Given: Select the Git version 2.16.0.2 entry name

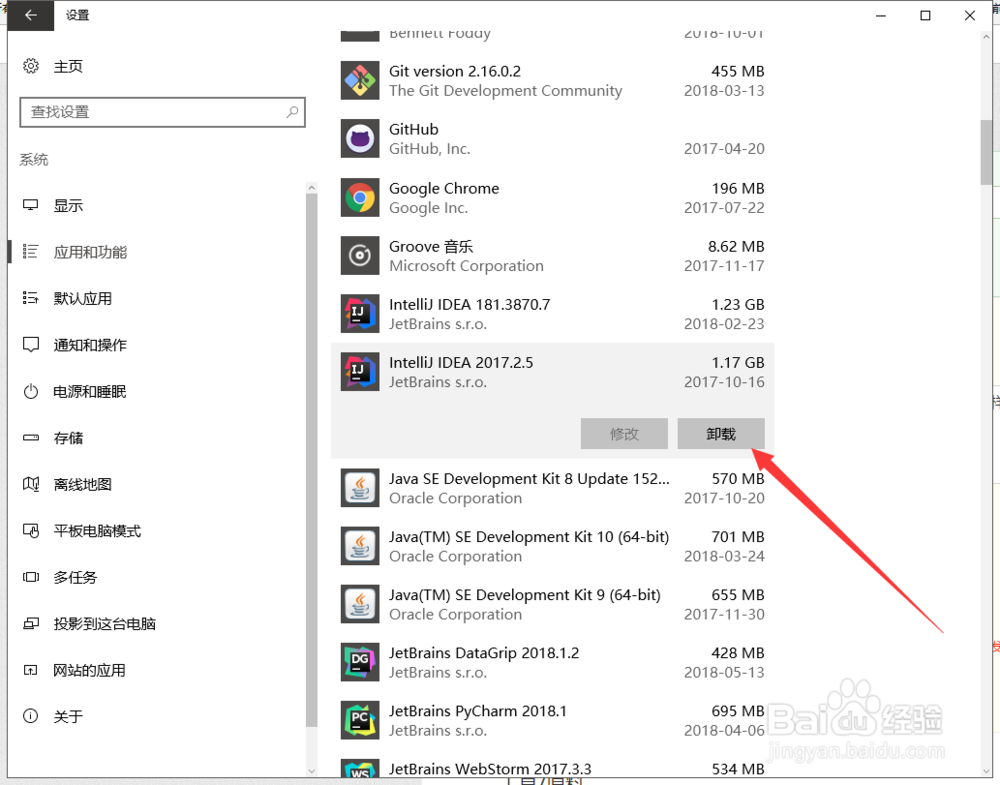Looking at the screenshot, I should (x=455, y=71).
